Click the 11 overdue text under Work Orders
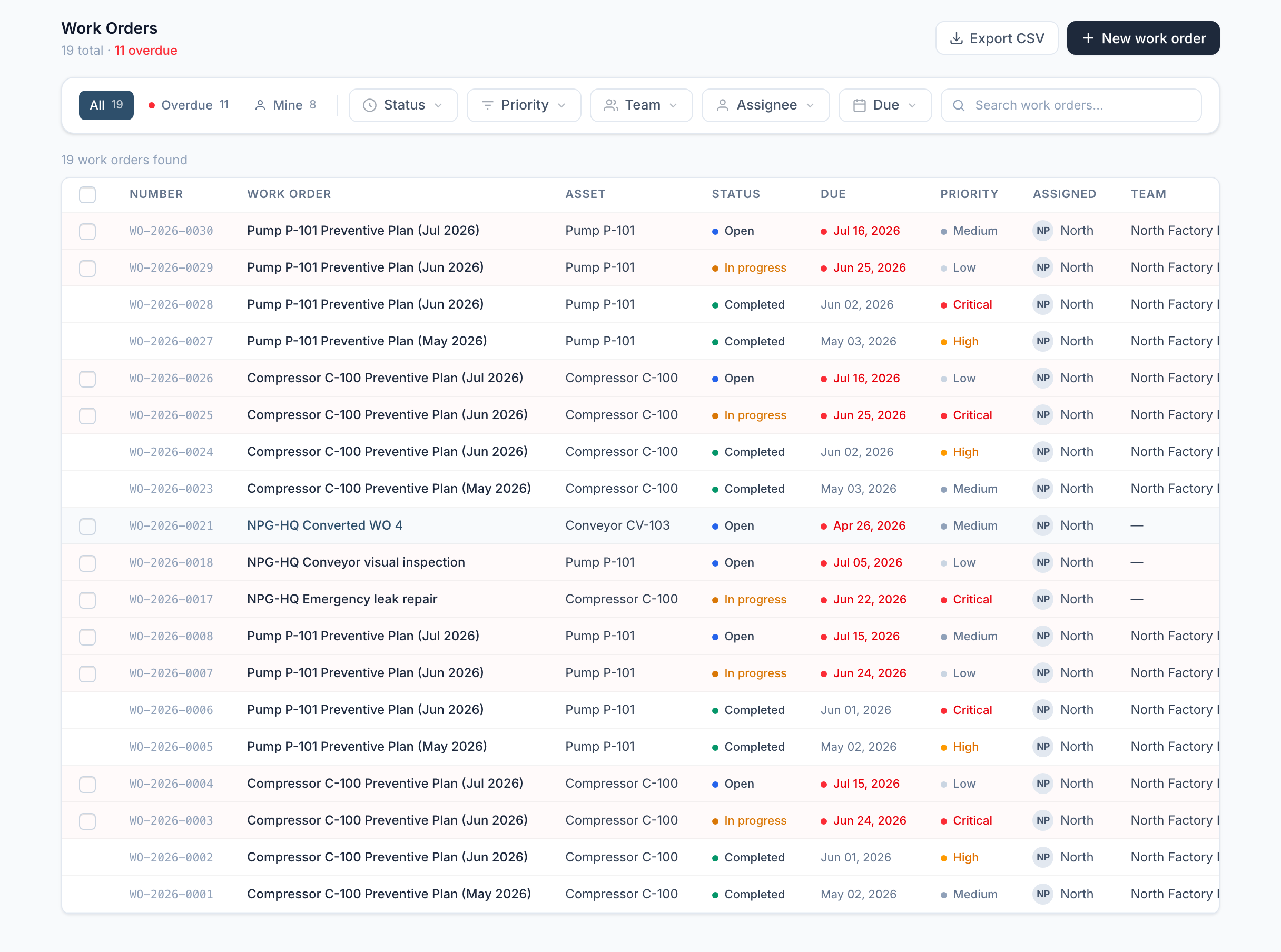Viewport: 1281px width, 952px height. 145,51
